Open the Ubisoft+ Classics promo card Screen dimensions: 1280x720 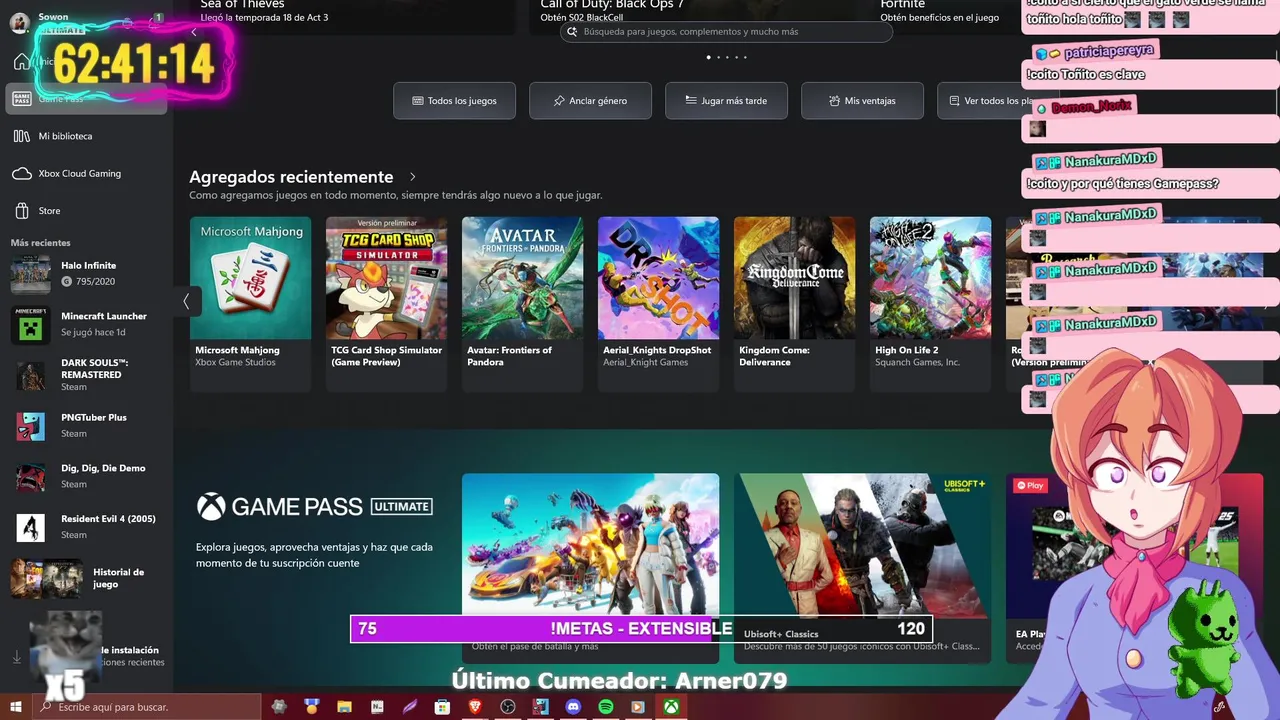tap(862, 567)
